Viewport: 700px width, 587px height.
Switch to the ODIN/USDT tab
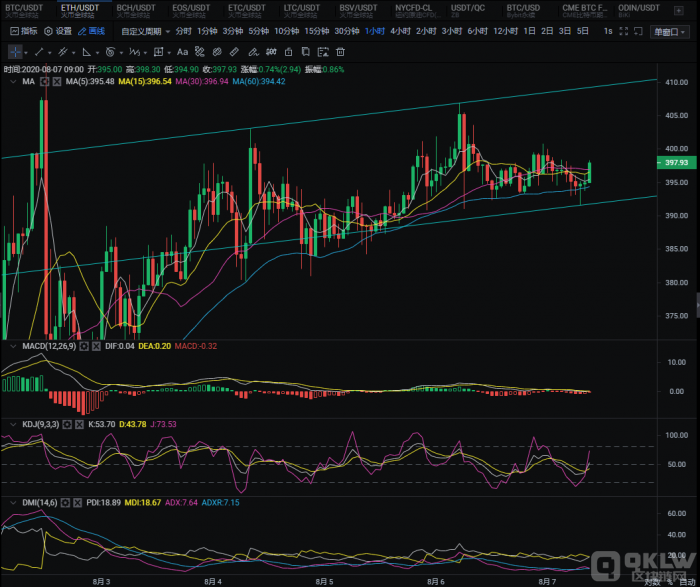point(638,11)
